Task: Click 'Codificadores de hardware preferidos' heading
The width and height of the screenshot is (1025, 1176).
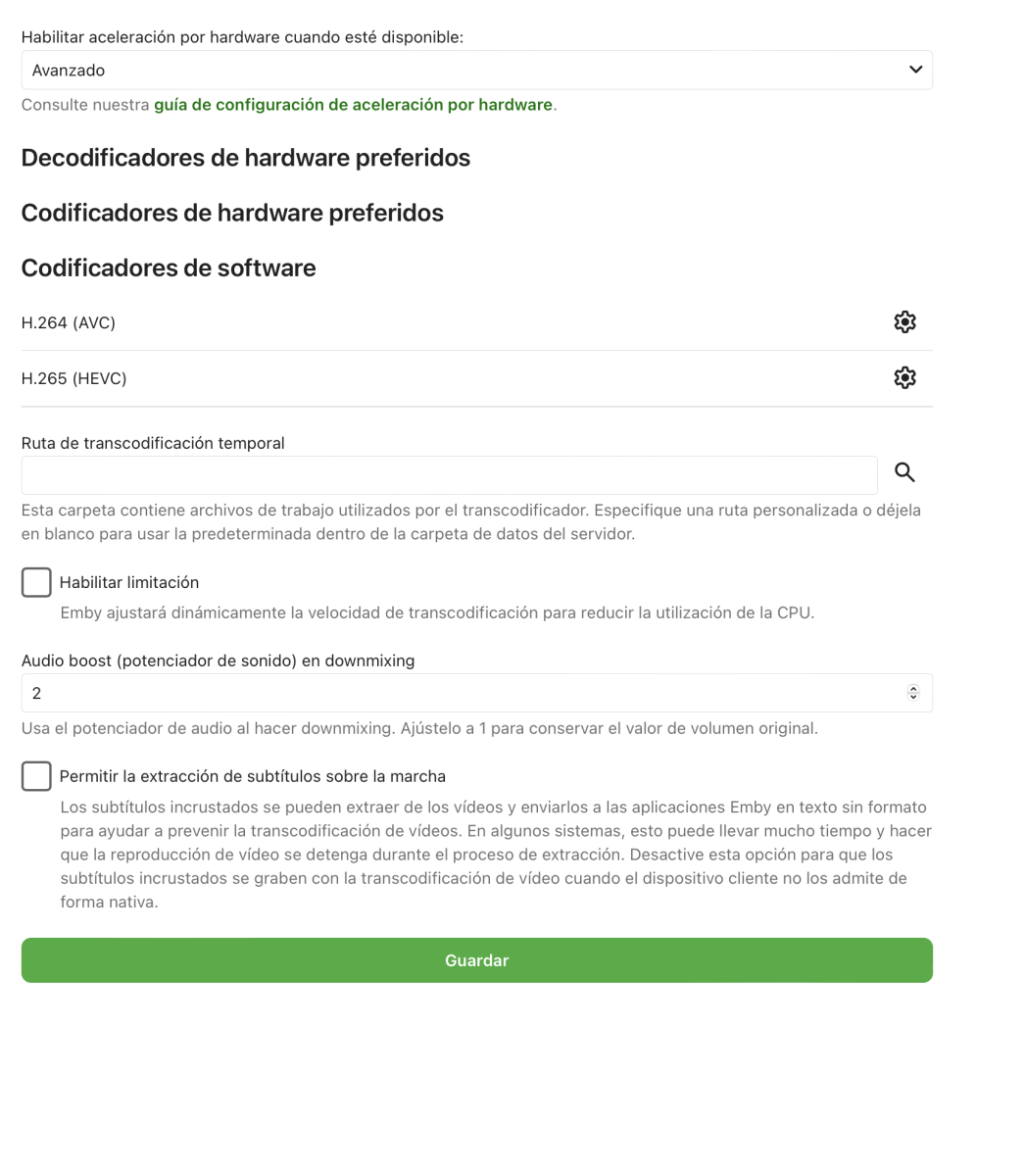Action: pos(232,213)
